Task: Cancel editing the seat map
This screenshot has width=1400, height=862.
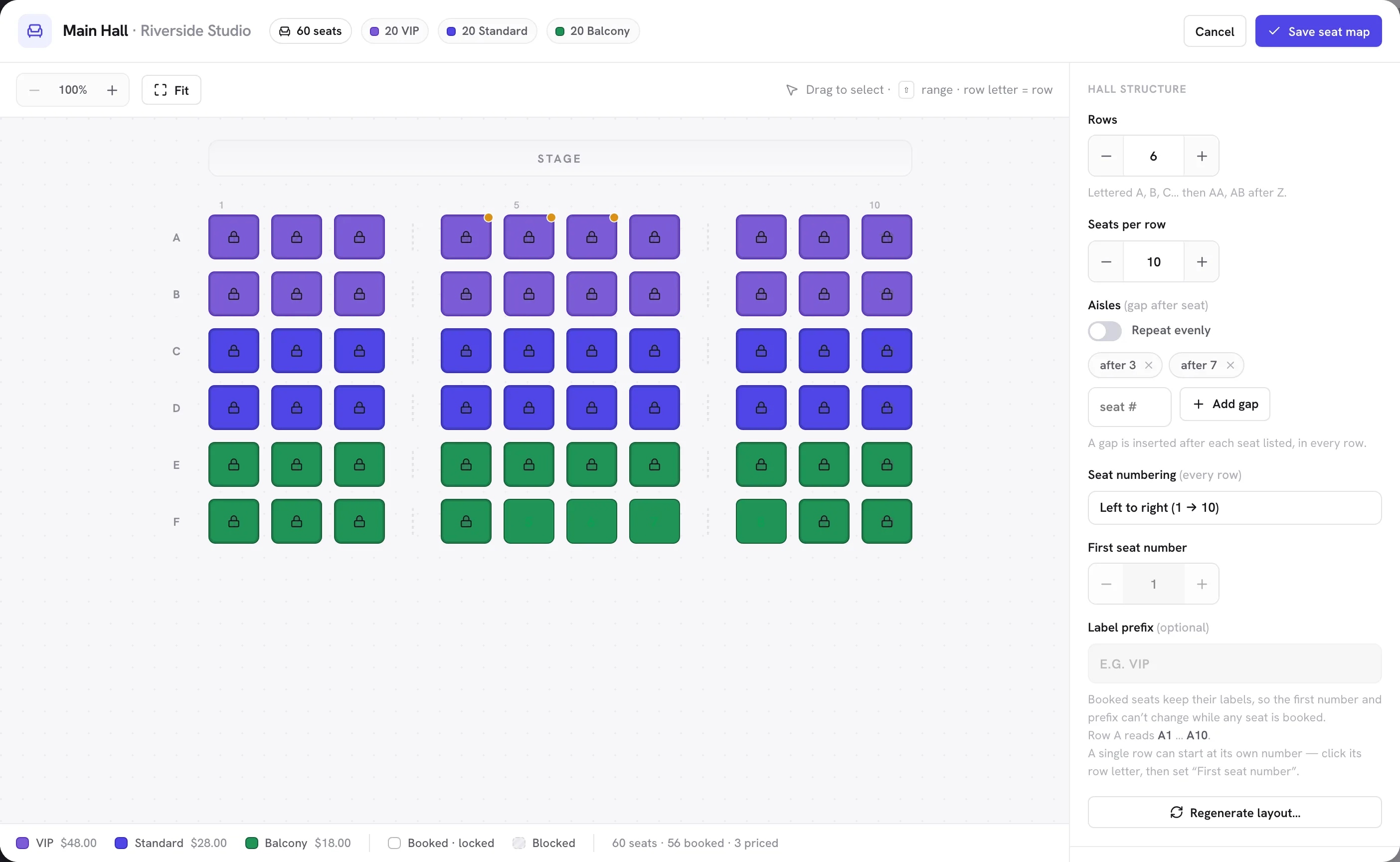Action: pos(1214,31)
